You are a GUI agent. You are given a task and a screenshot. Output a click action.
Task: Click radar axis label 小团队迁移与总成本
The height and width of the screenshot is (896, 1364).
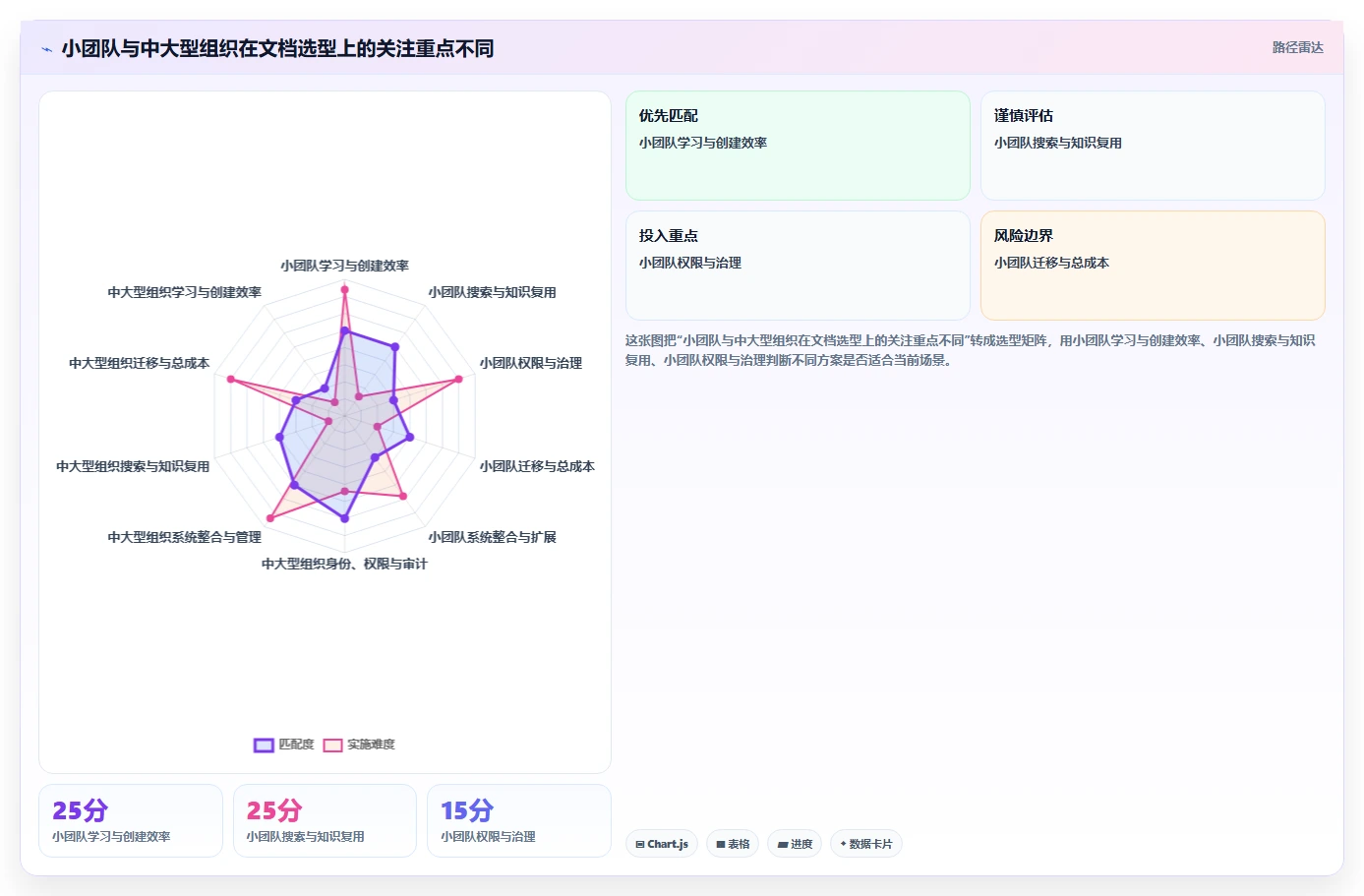click(x=537, y=466)
